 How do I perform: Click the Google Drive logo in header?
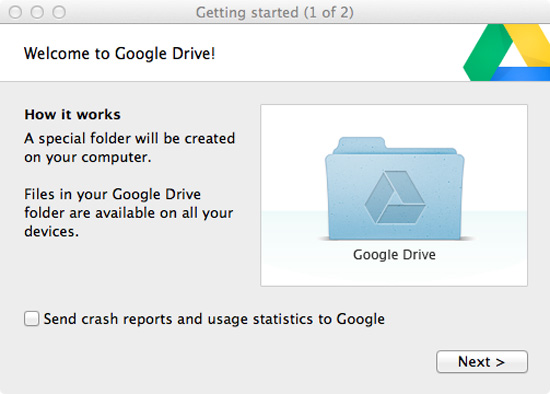coord(507,53)
